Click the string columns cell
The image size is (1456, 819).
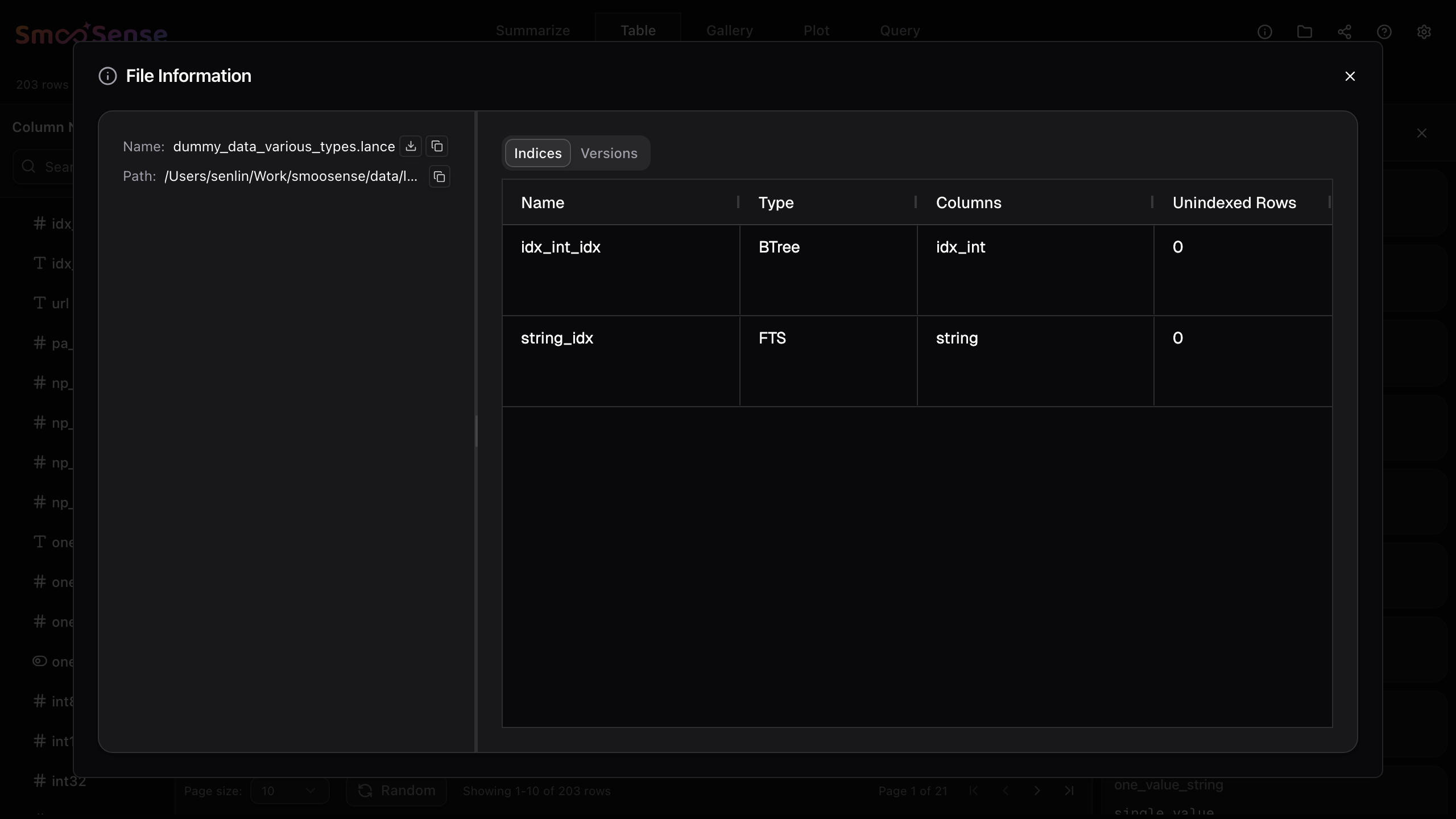coord(957,338)
